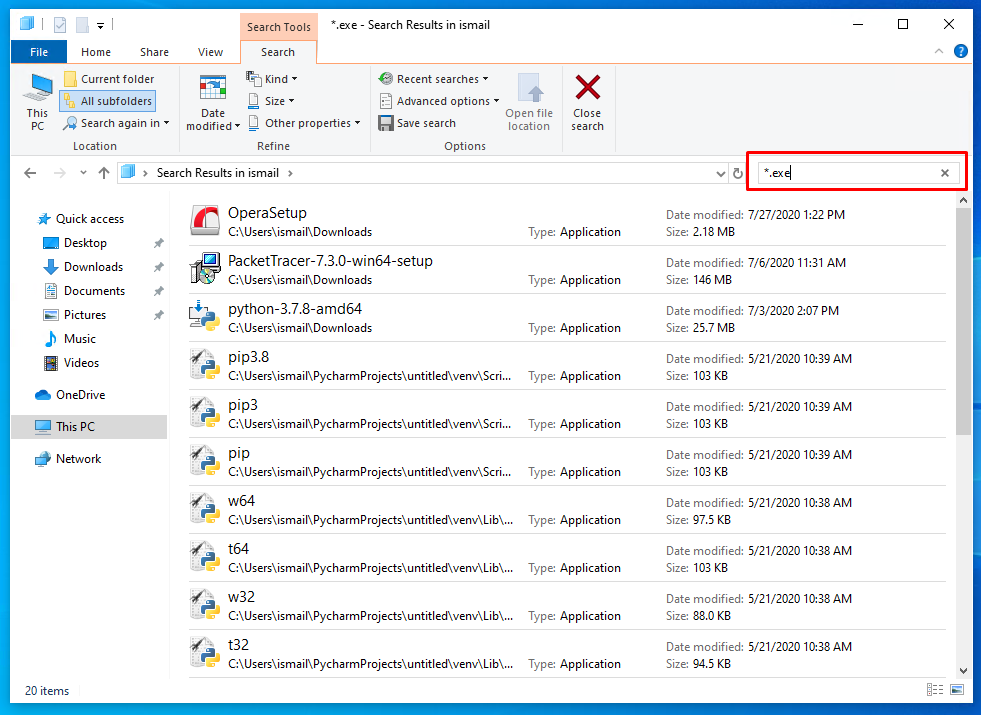Open the File menu

[39, 52]
